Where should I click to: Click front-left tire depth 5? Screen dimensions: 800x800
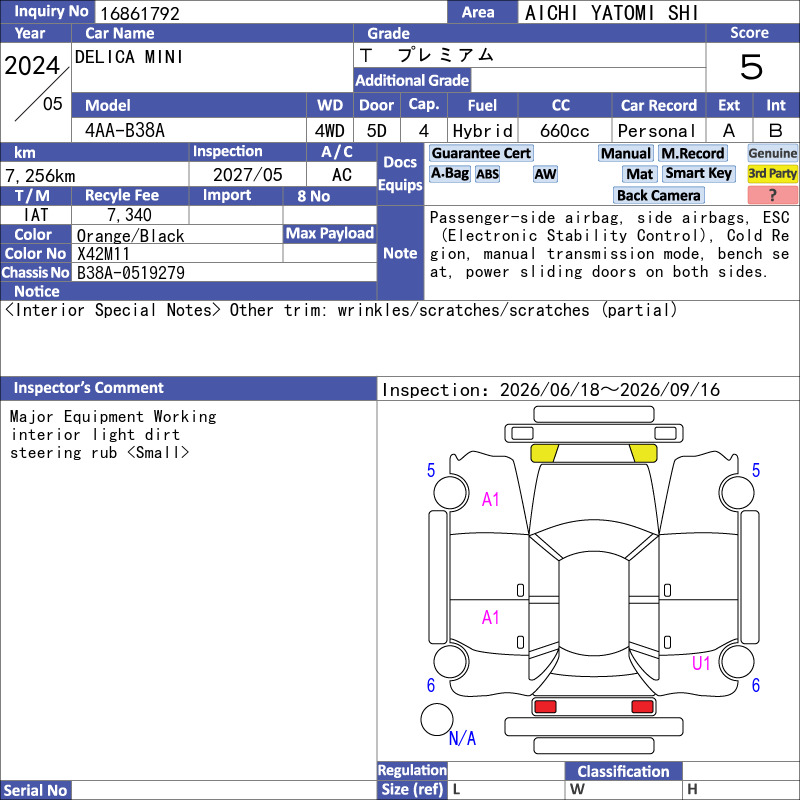(x=431, y=470)
